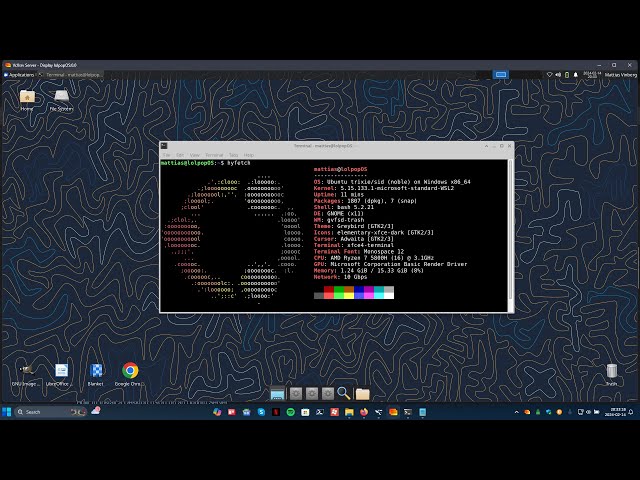Maximize the X410 Server window
Image resolution: width=640 pixels, height=480 pixels.
click(614, 65)
